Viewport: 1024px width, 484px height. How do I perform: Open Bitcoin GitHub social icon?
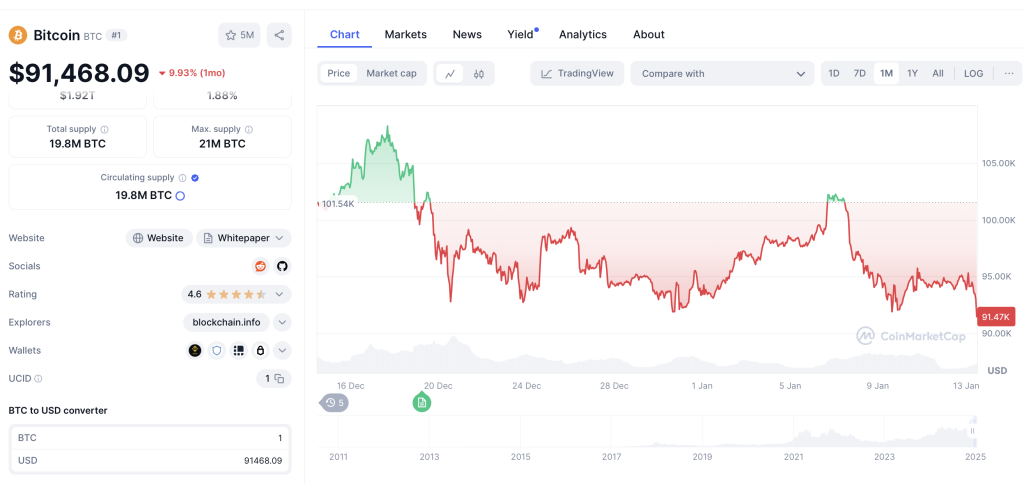tap(282, 266)
